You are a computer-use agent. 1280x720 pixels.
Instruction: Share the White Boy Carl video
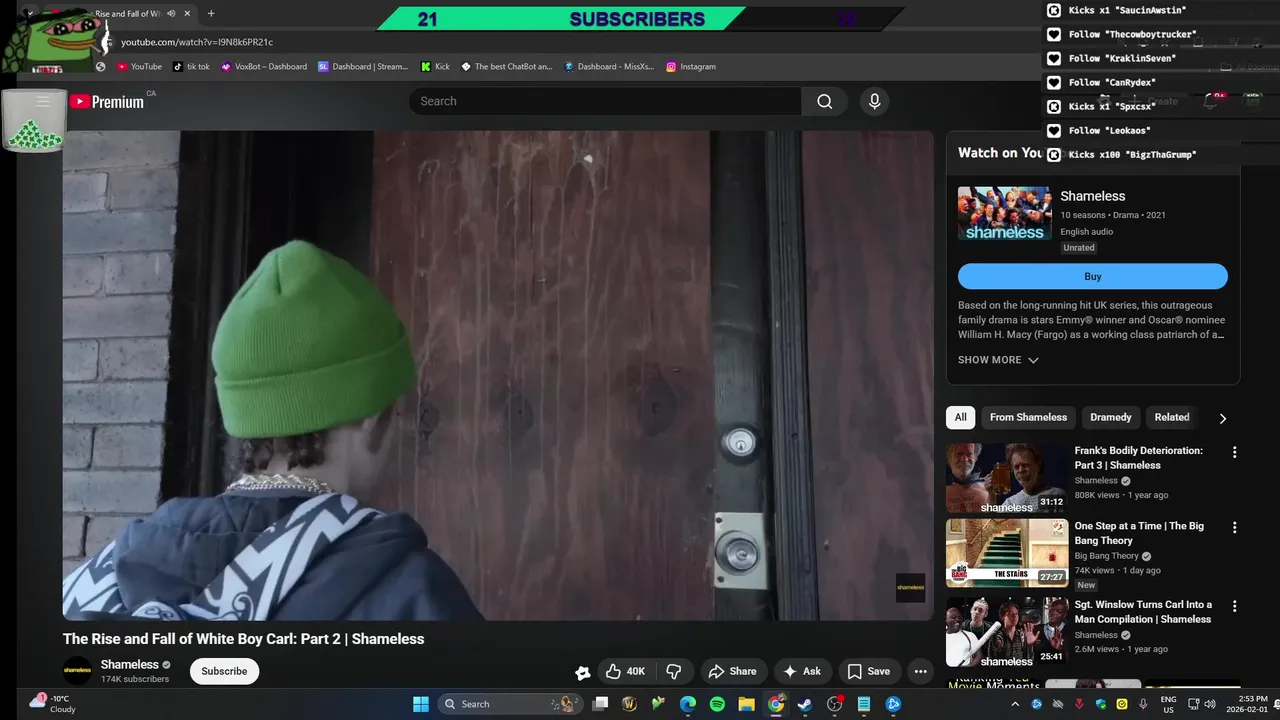pyautogui.click(x=733, y=671)
